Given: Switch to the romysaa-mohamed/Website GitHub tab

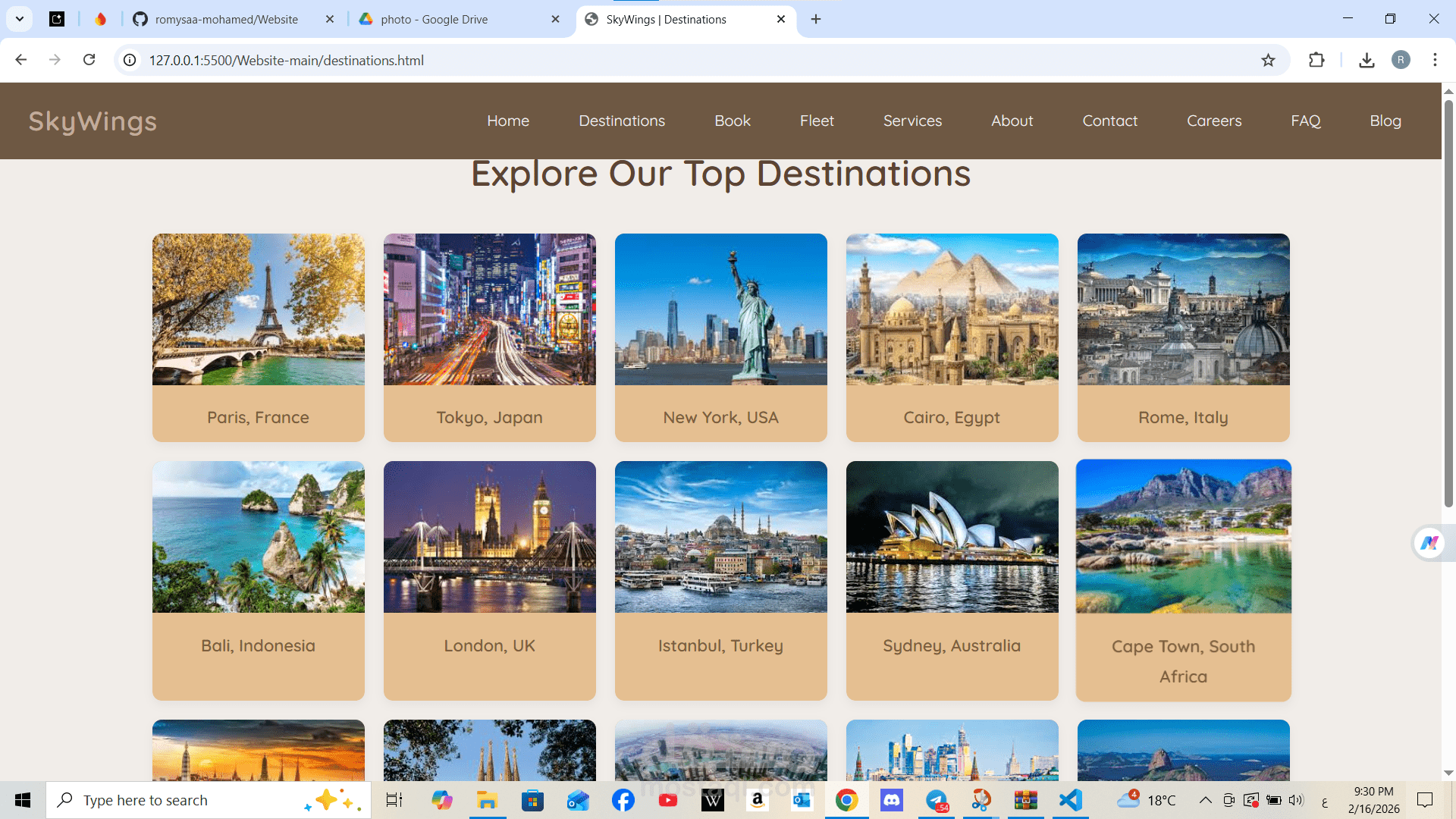Looking at the screenshot, I should [226, 20].
